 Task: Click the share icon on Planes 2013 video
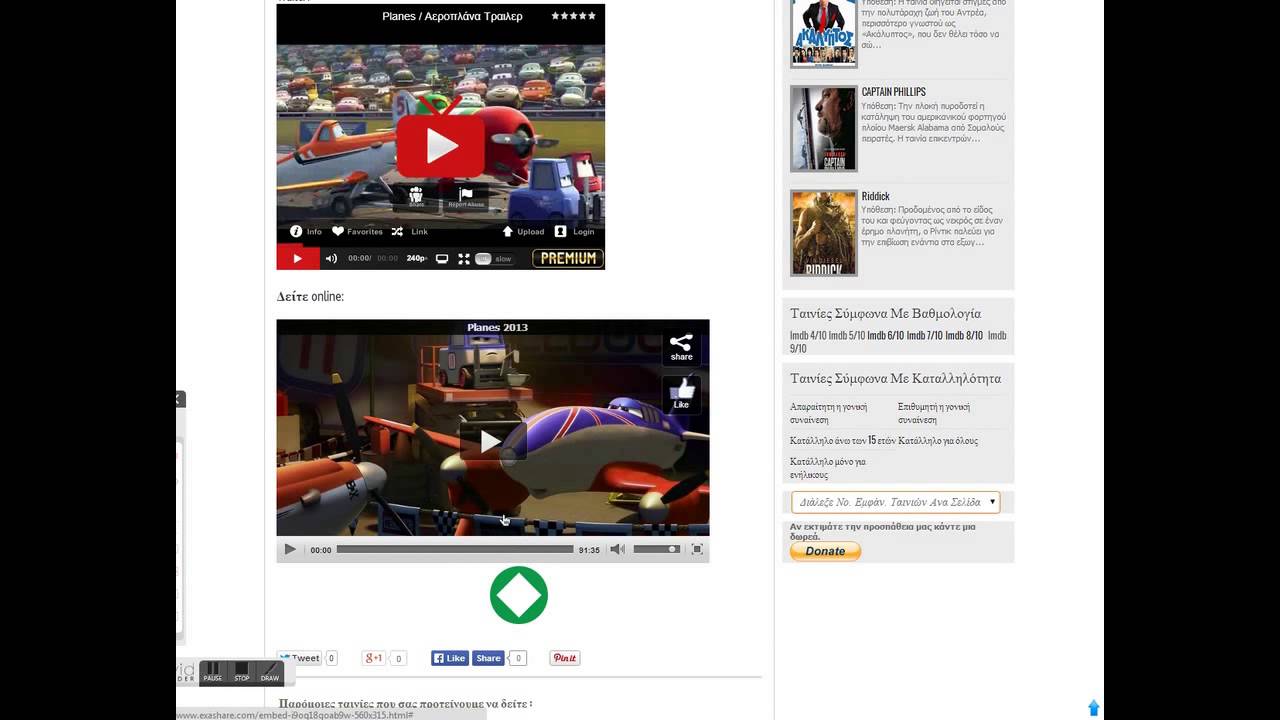pyautogui.click(x=681, y=347)
